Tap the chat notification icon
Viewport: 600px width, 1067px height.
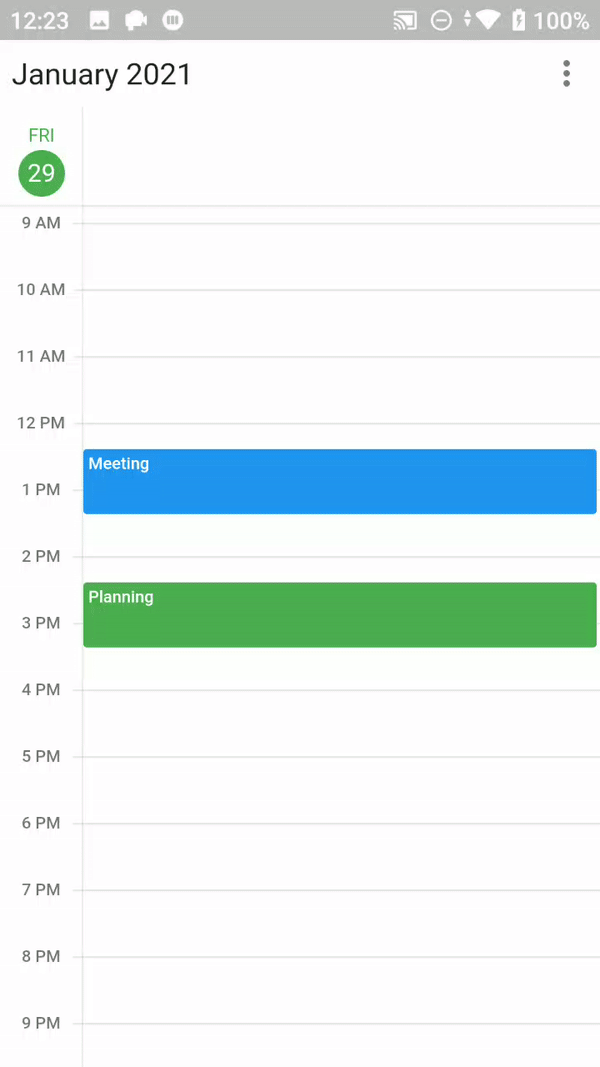(136, 19)
